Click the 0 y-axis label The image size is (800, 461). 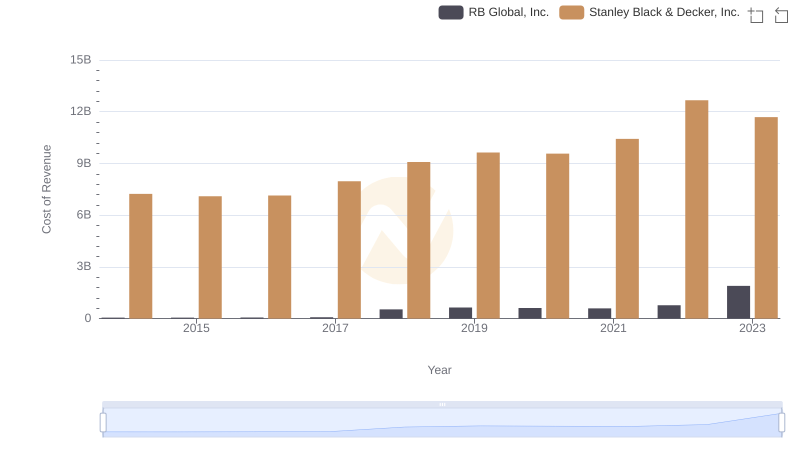point(88,318)
